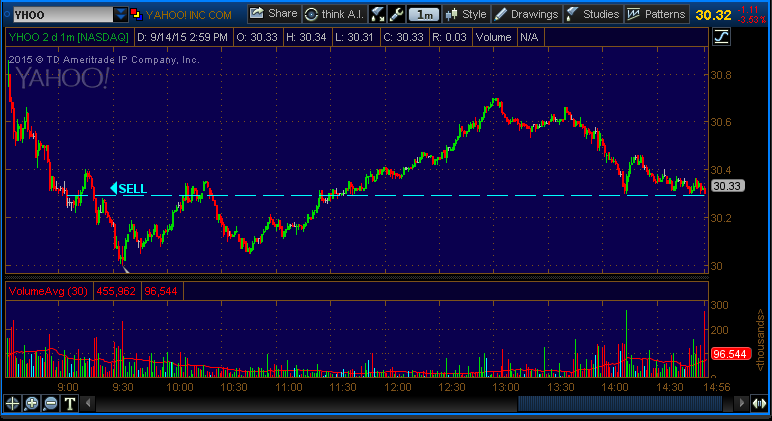
Task: Click the zoom out magnifier icon
Action: (x=51, y=403)
